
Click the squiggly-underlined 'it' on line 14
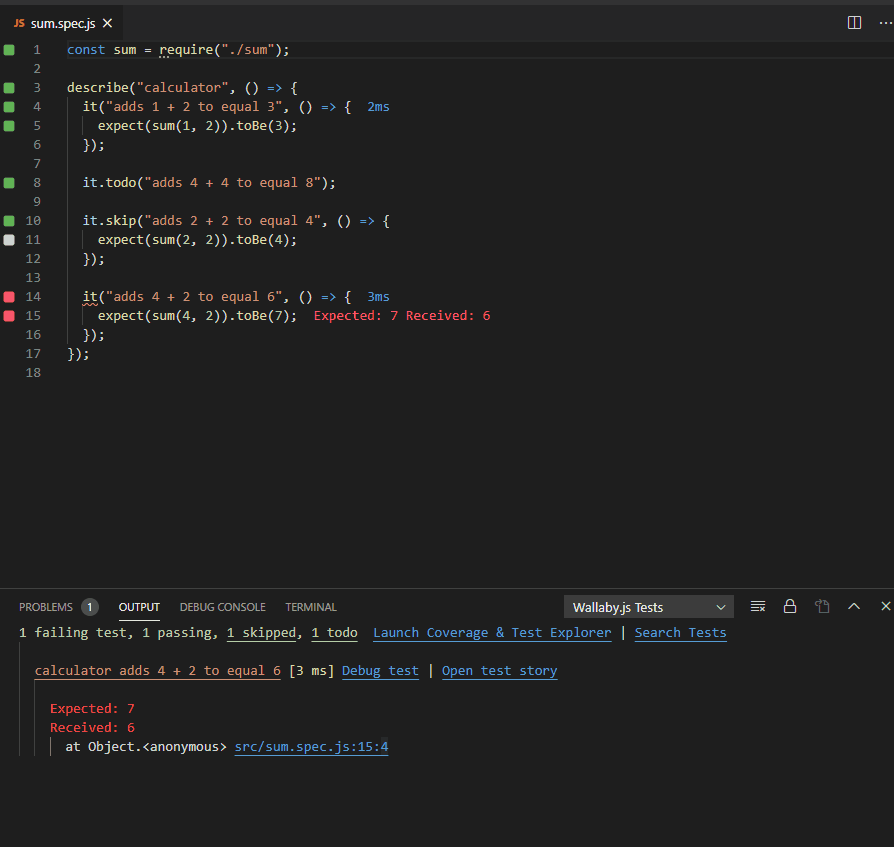click(90, 297)
